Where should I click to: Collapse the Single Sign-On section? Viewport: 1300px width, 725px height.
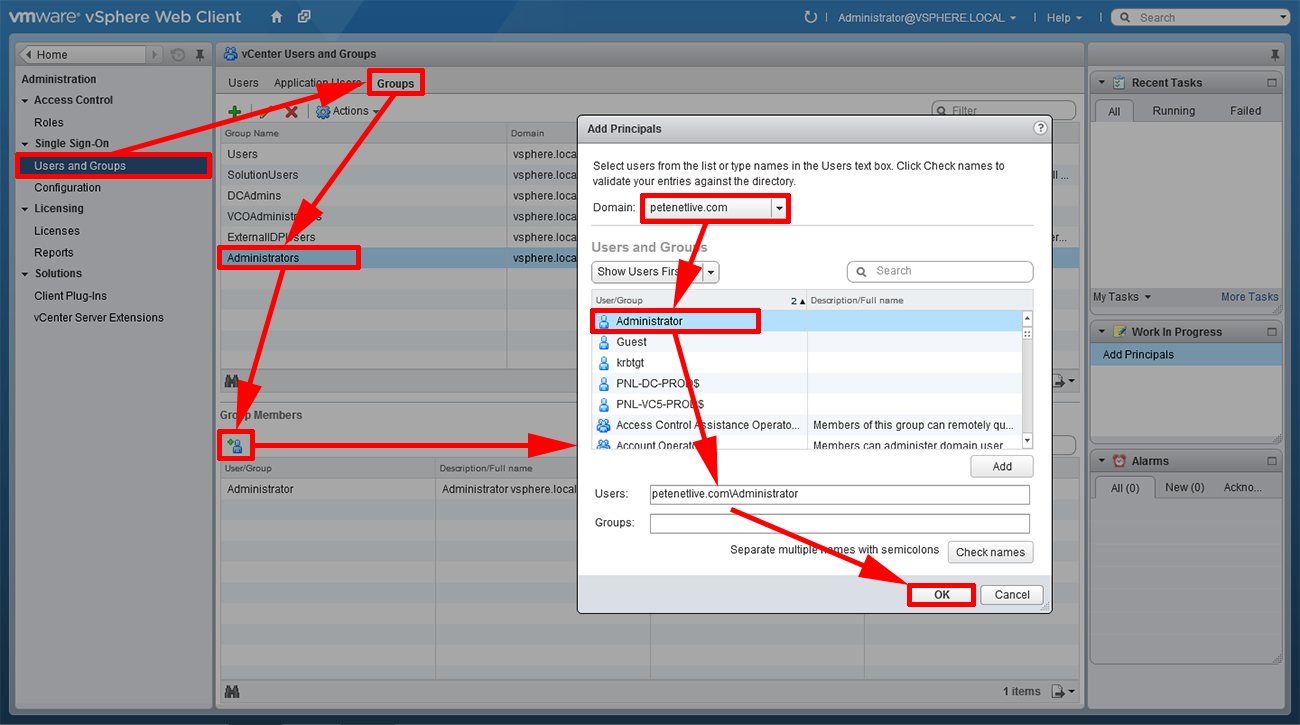click(x=26, y=144)
